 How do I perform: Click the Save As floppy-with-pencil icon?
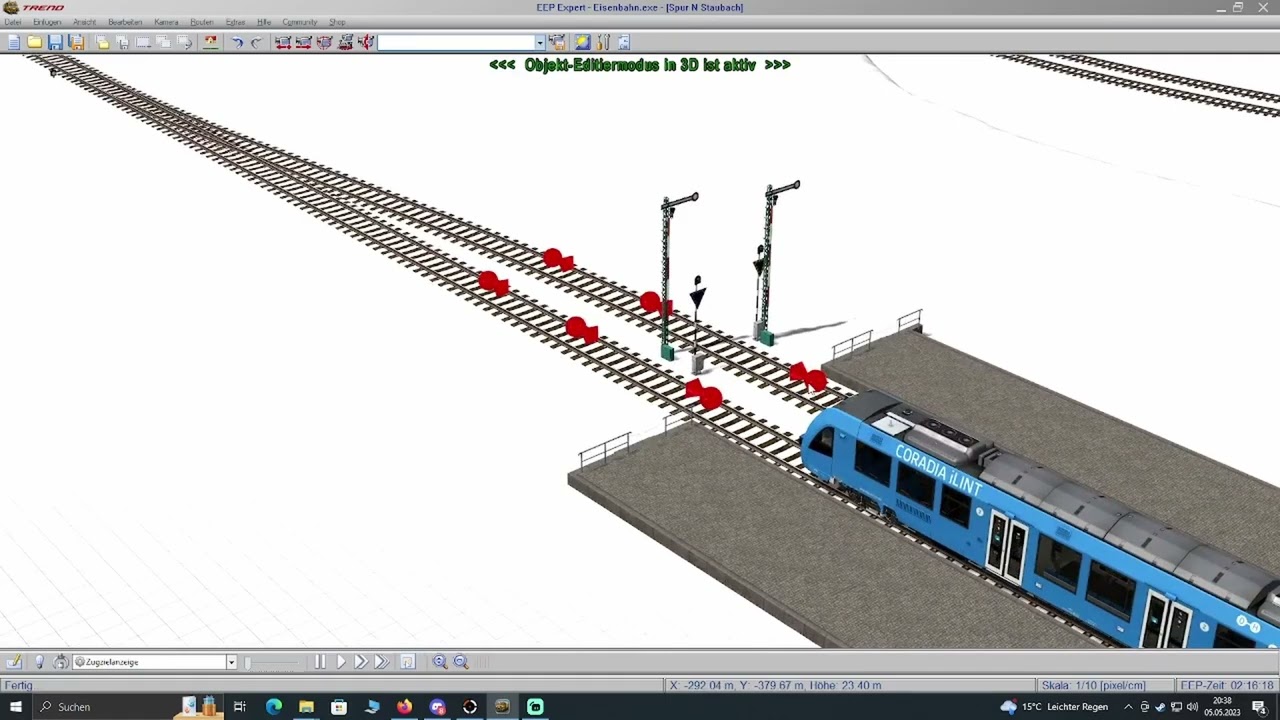click(x=76, y=42)
